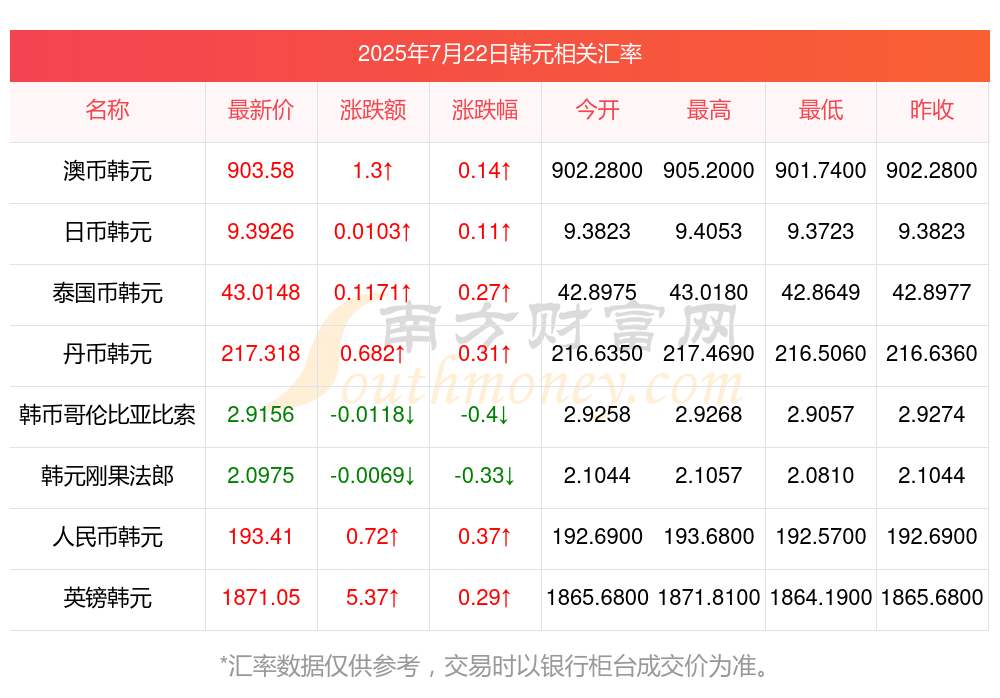This screenshot has height=698, width=1000.
Task: Select the opening value 42.8975
Action: pyautogui.click(x=597, y=293)
